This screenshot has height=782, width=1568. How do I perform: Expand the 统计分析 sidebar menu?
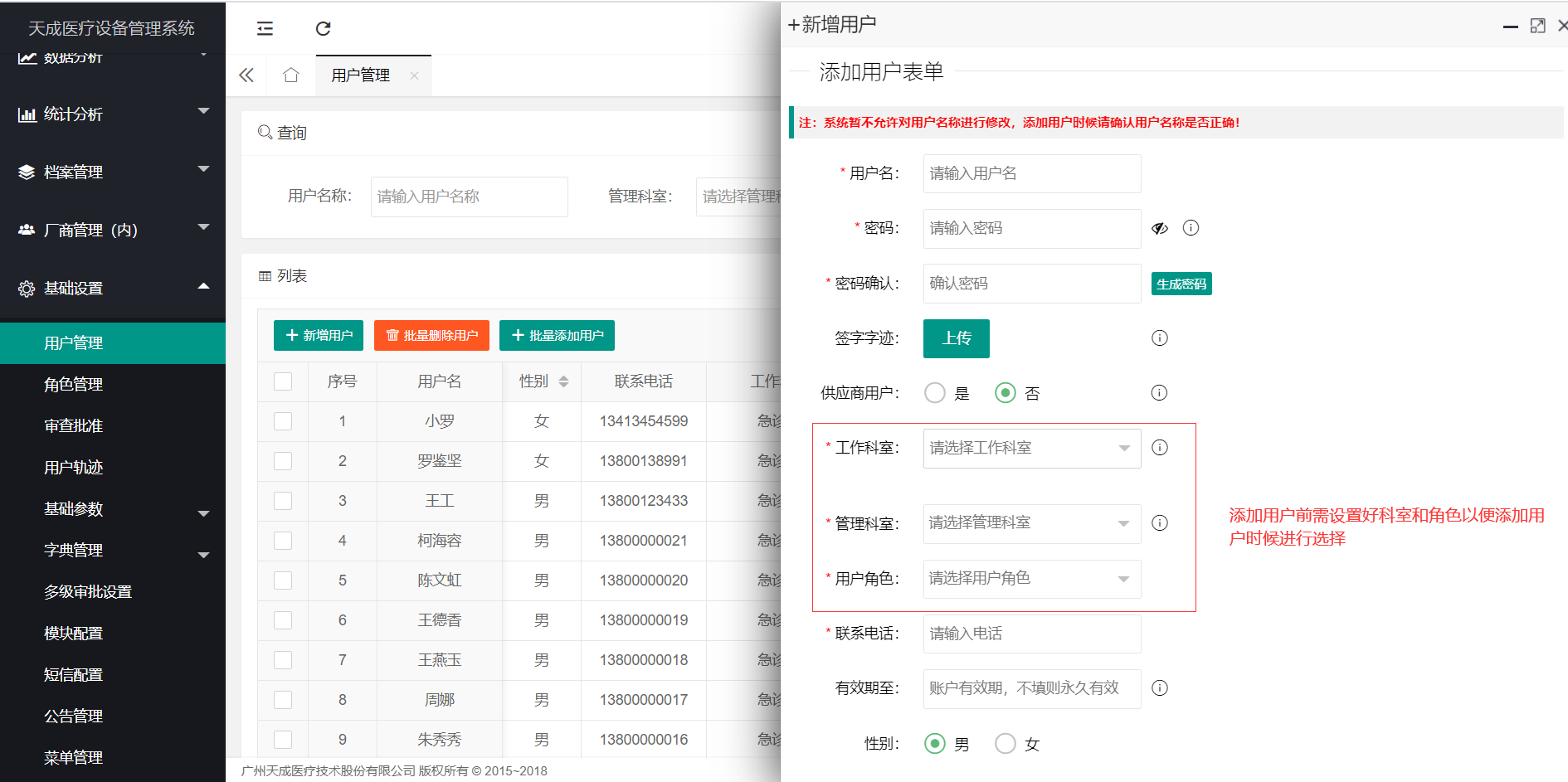(204, 111)
